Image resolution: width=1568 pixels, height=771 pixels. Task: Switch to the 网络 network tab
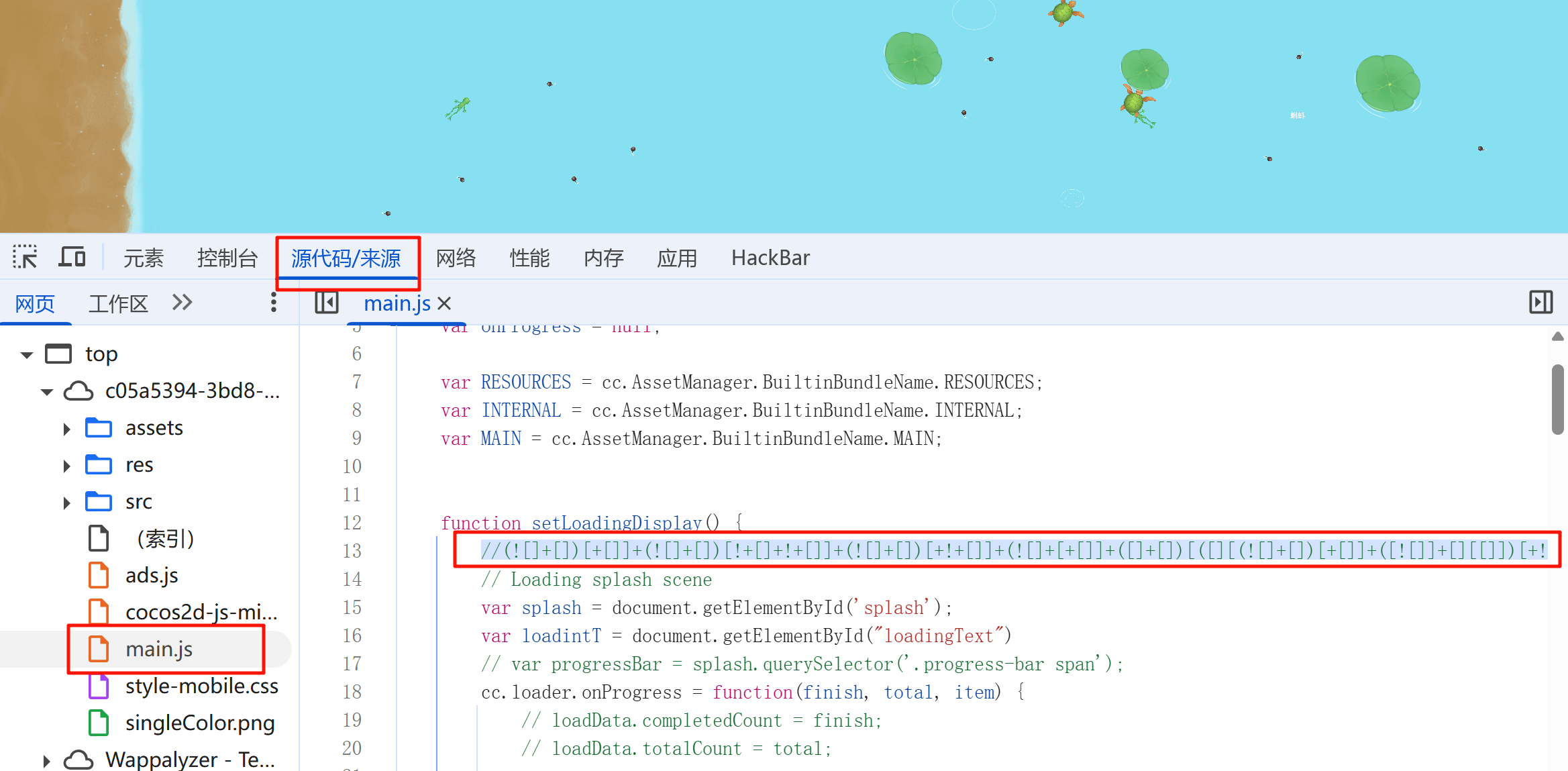456,258
